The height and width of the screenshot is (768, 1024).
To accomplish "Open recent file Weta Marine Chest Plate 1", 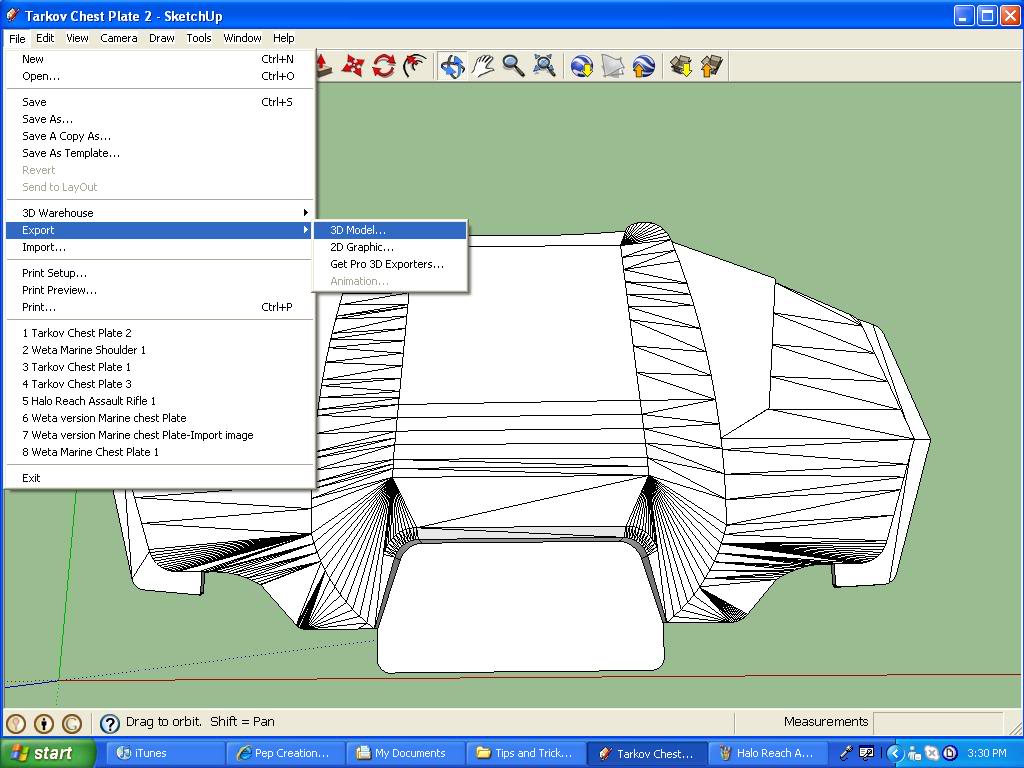I will pyautogui.click(x=159, y=452).
